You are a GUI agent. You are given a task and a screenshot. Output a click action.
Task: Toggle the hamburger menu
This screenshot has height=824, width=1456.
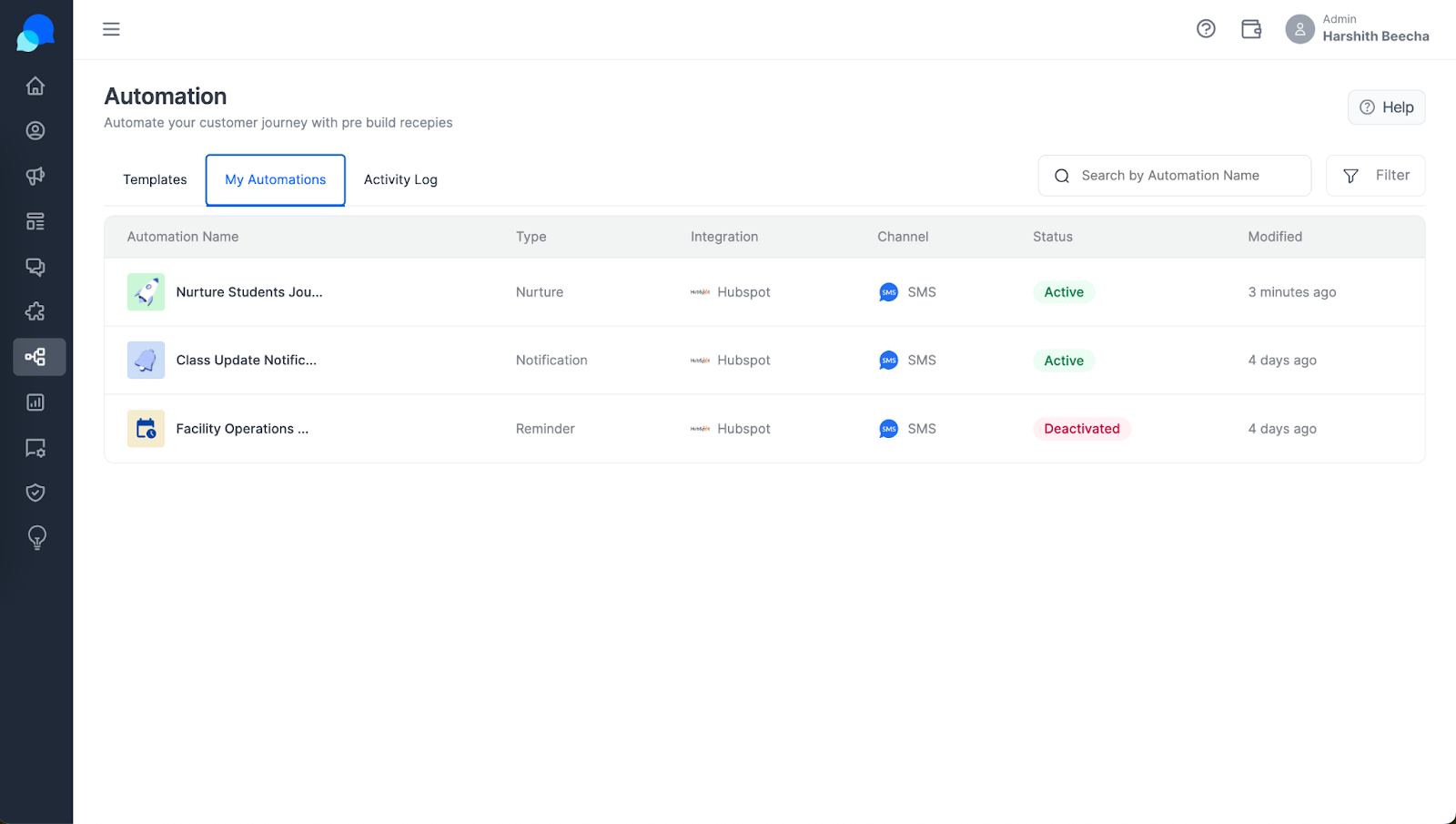click(111, 29)
